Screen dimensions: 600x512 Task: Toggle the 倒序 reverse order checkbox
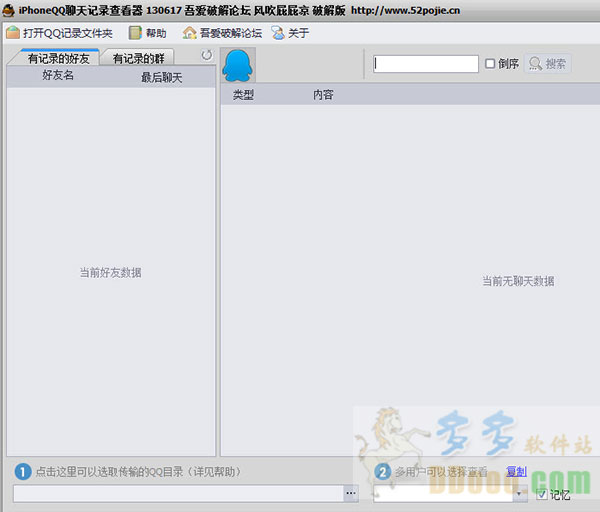pos(490,64)
